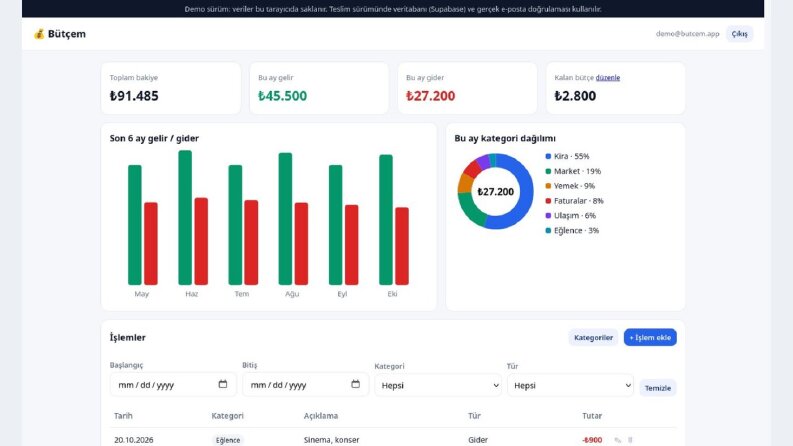The width and height of the screenshot is (793, 446).
Task: Click the ₺45.500 monthly income value
Action: 282,96
